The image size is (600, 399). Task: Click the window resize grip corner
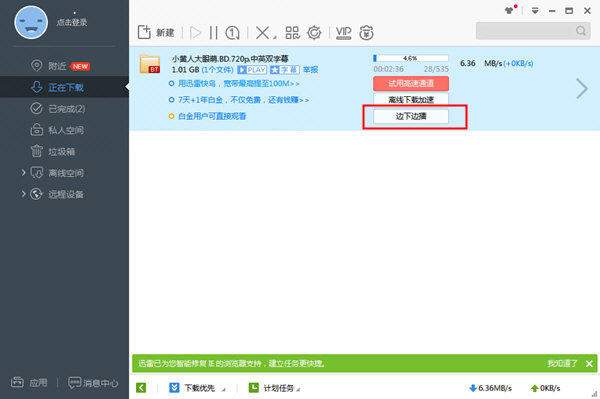[594, 394]
